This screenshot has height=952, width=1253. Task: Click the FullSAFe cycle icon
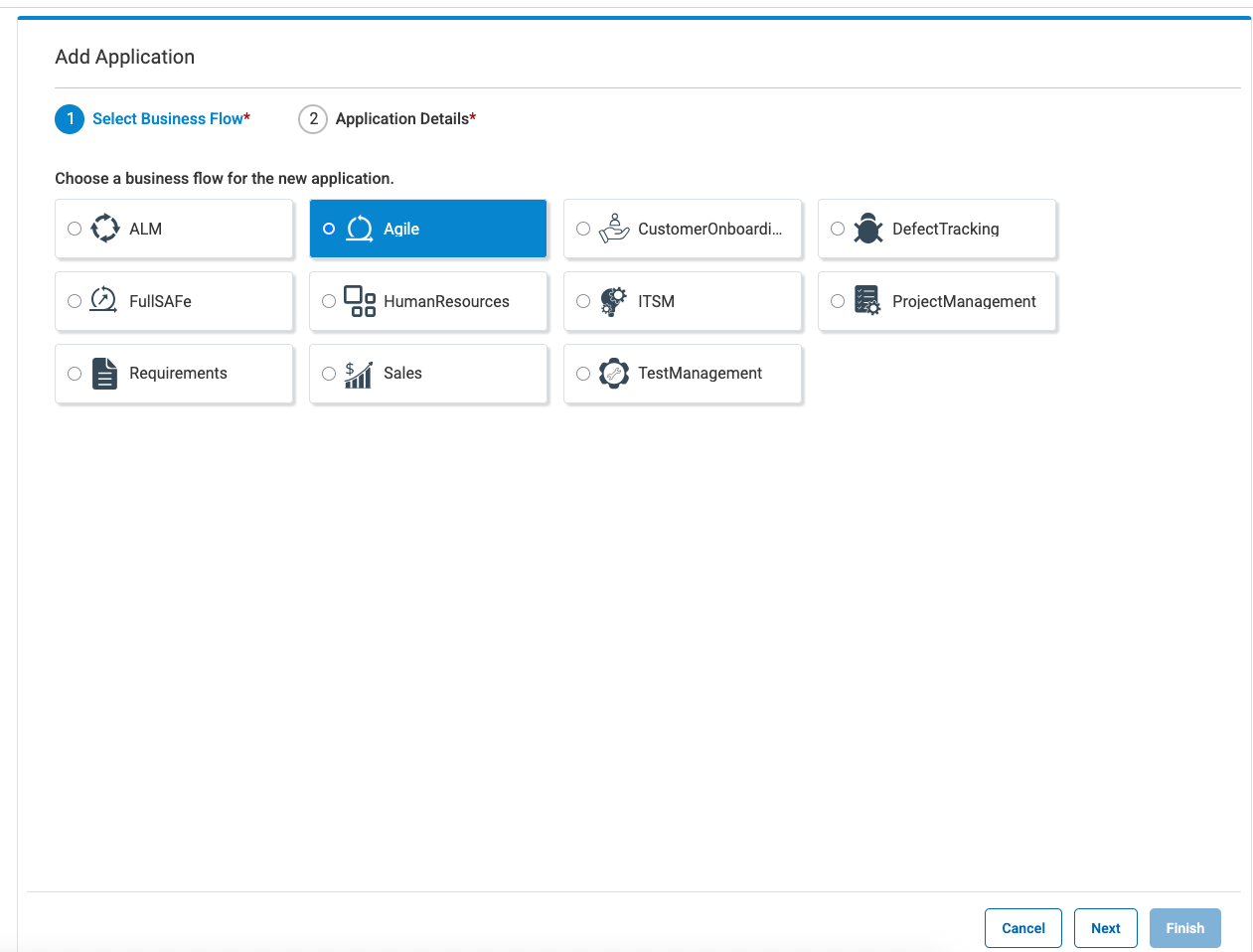104,300
